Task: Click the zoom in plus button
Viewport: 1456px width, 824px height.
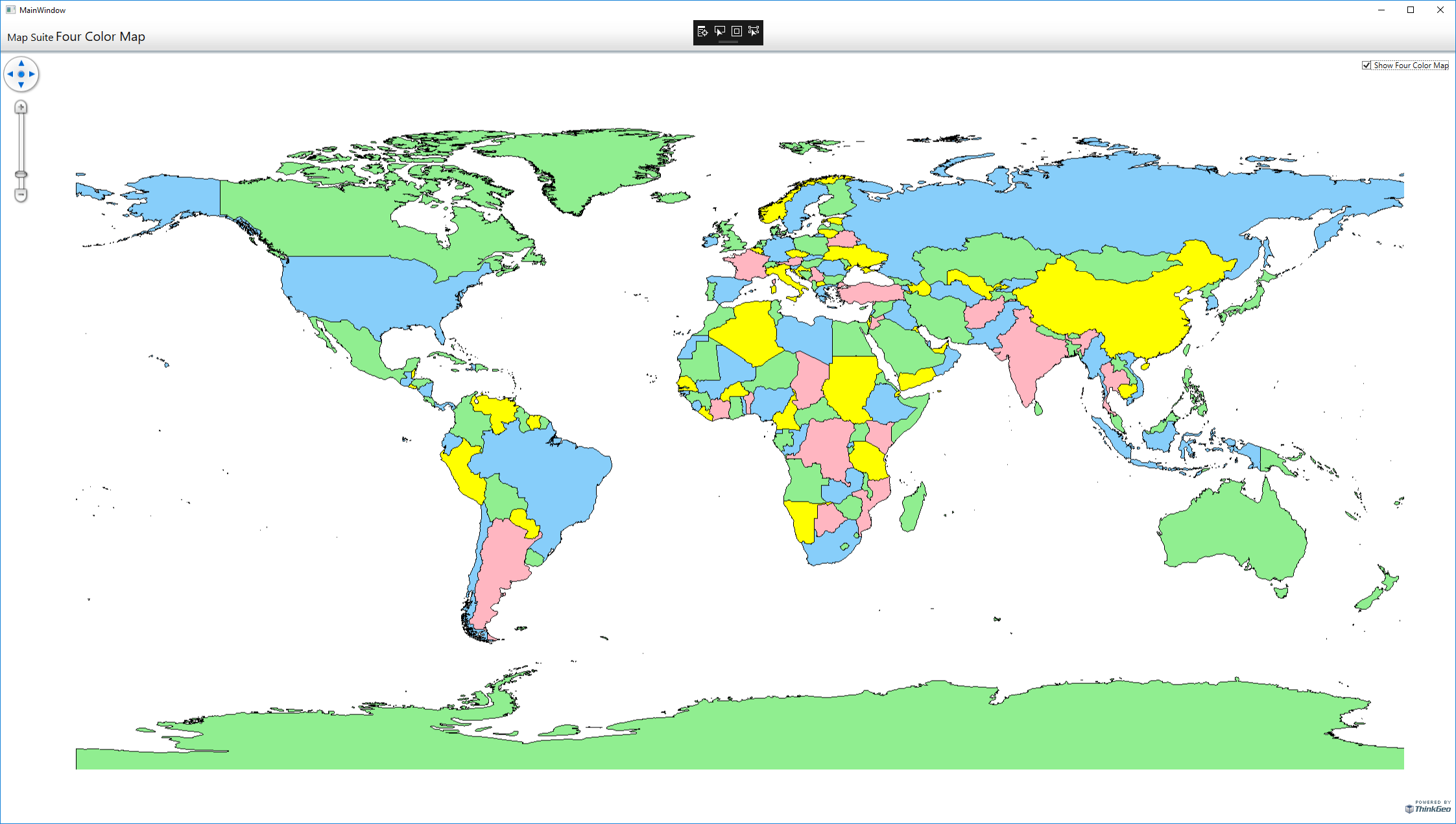Action: pos(21,107)
